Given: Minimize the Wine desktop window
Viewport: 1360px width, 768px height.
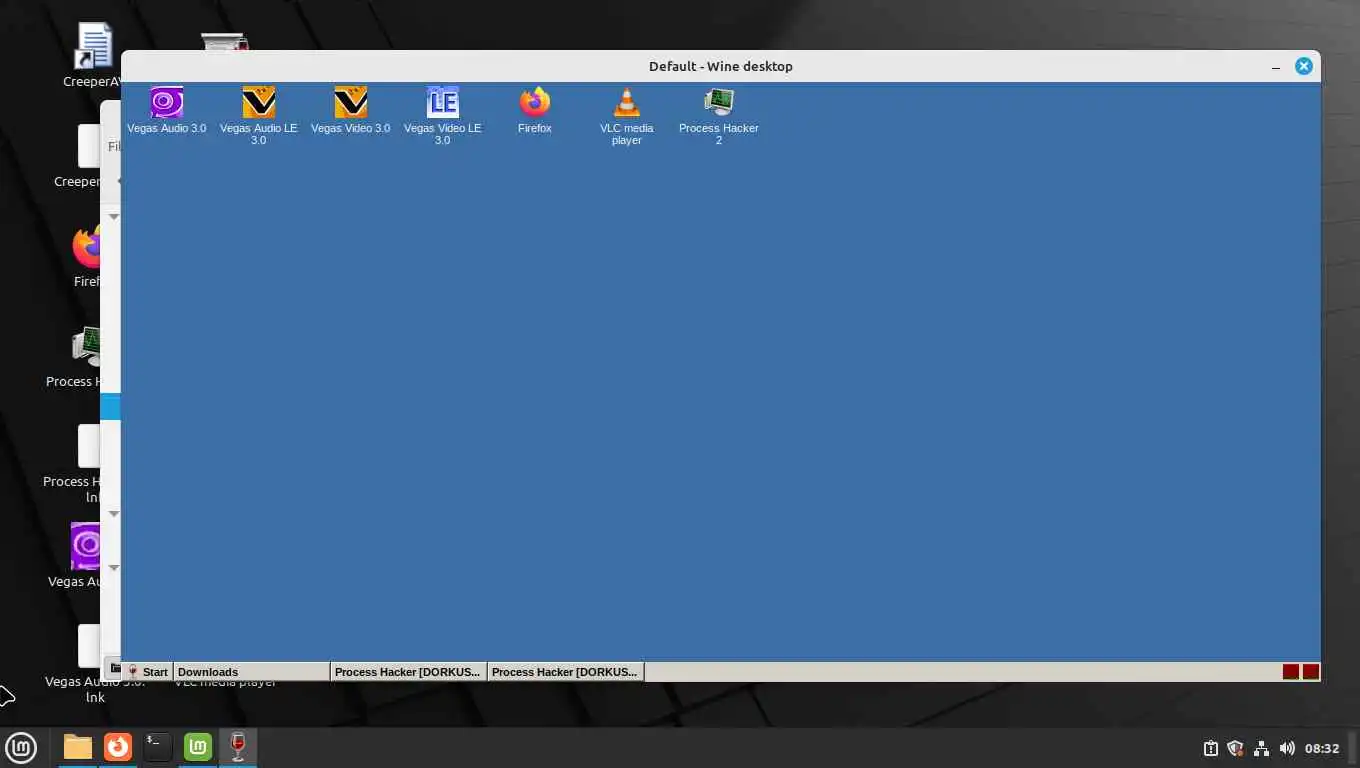Looking at the screenshot, I should (x=1276, y=67).
